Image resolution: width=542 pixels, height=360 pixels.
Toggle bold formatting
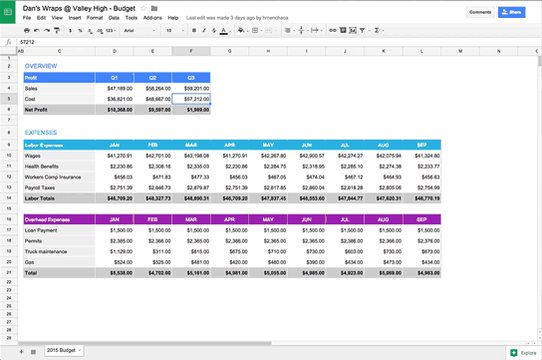[x=194, y=30]
